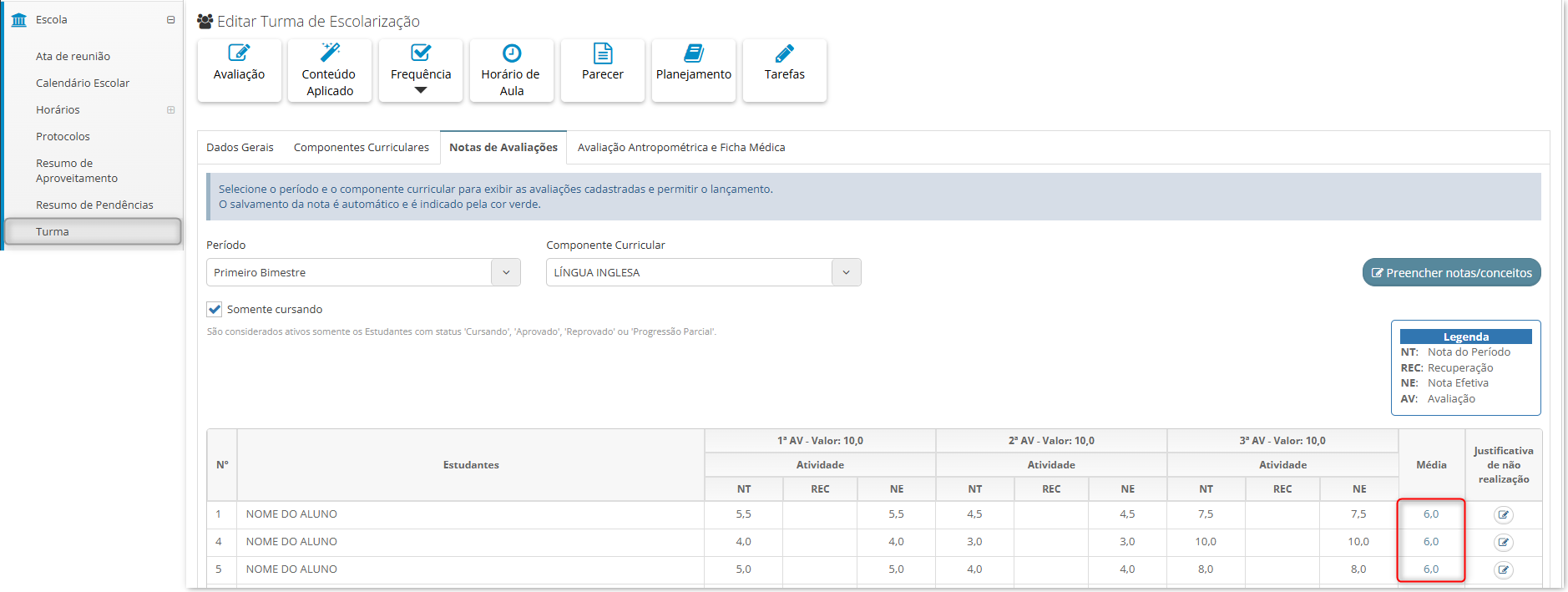Screen dimensions: 1568x592
Task: Open Resumo de Pendências in sidebar
Action: [94, 205]
